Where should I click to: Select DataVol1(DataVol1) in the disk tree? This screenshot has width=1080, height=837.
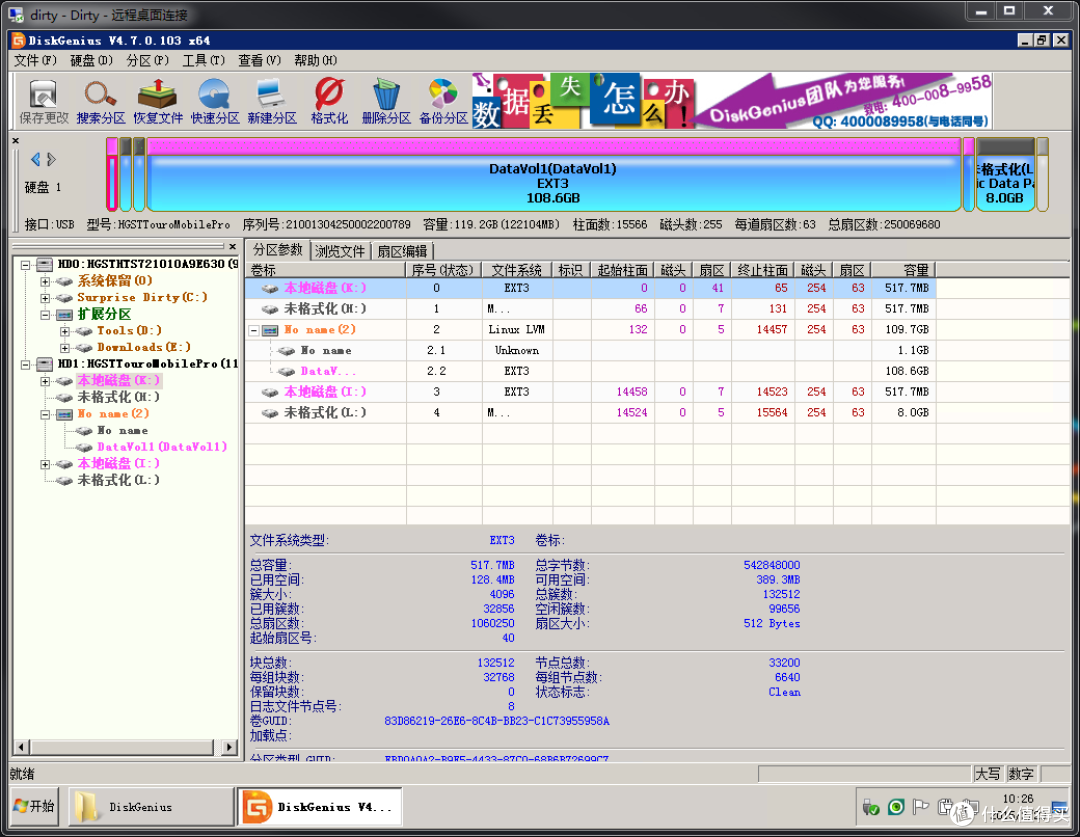click(162, 447)
